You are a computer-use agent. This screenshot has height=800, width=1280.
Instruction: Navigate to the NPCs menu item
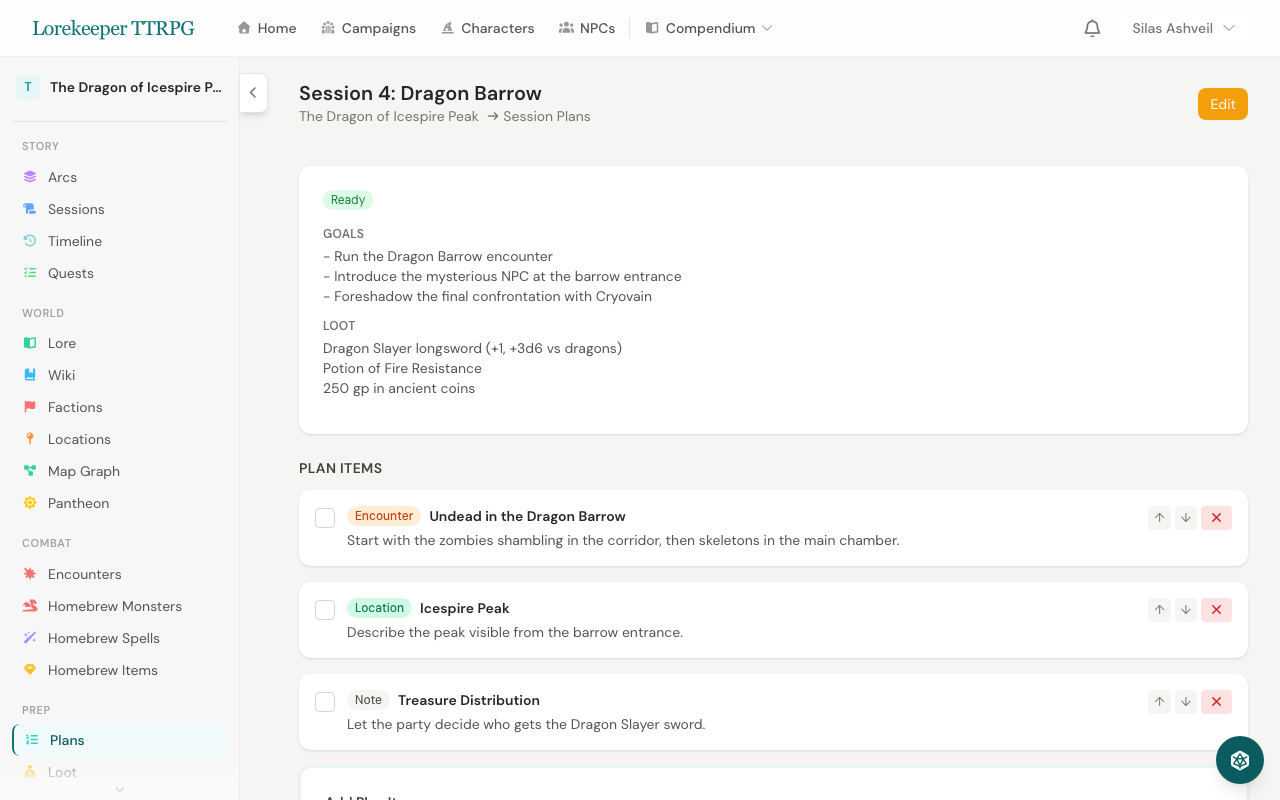pyautogui.click(x=587, y=28)
